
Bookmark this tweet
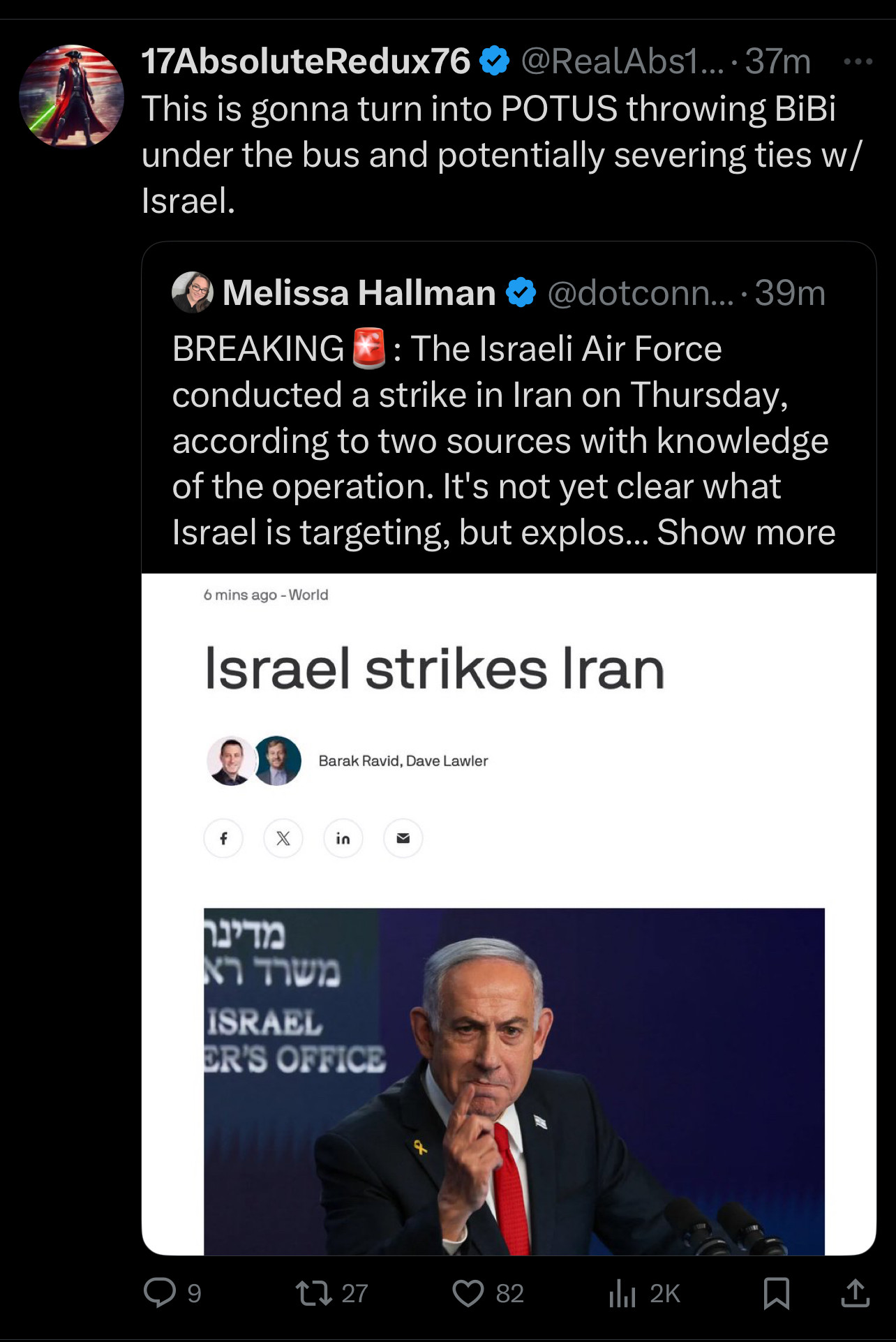(776, 1292)
